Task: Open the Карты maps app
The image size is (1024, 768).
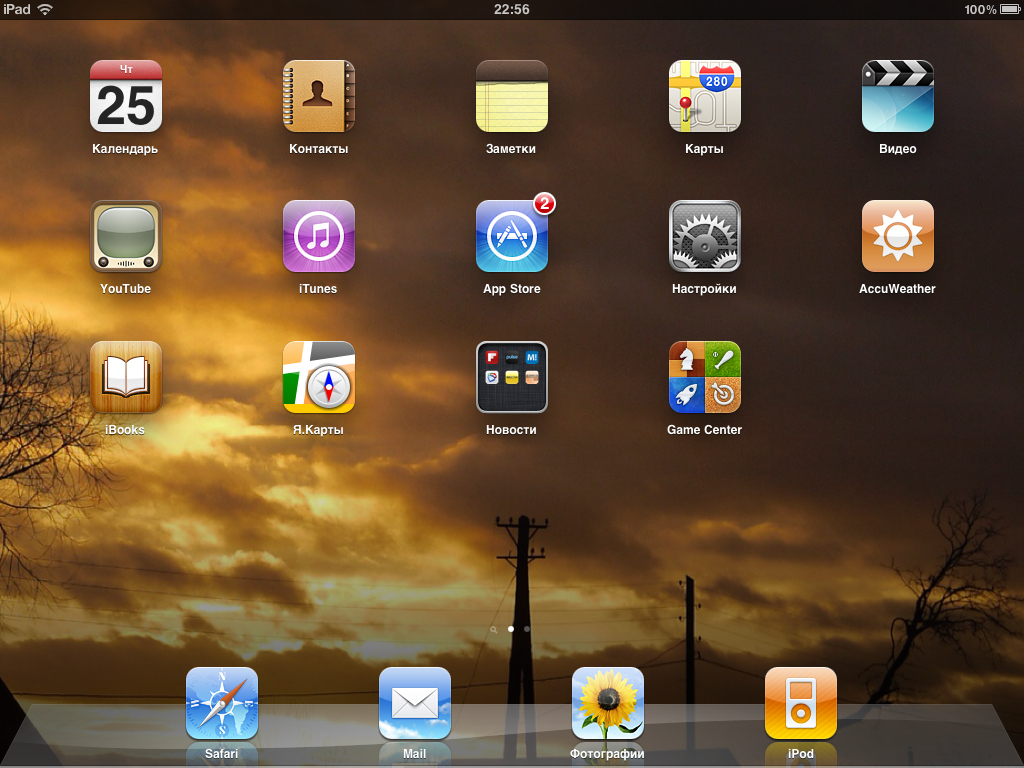Action: tap(705, 97)
